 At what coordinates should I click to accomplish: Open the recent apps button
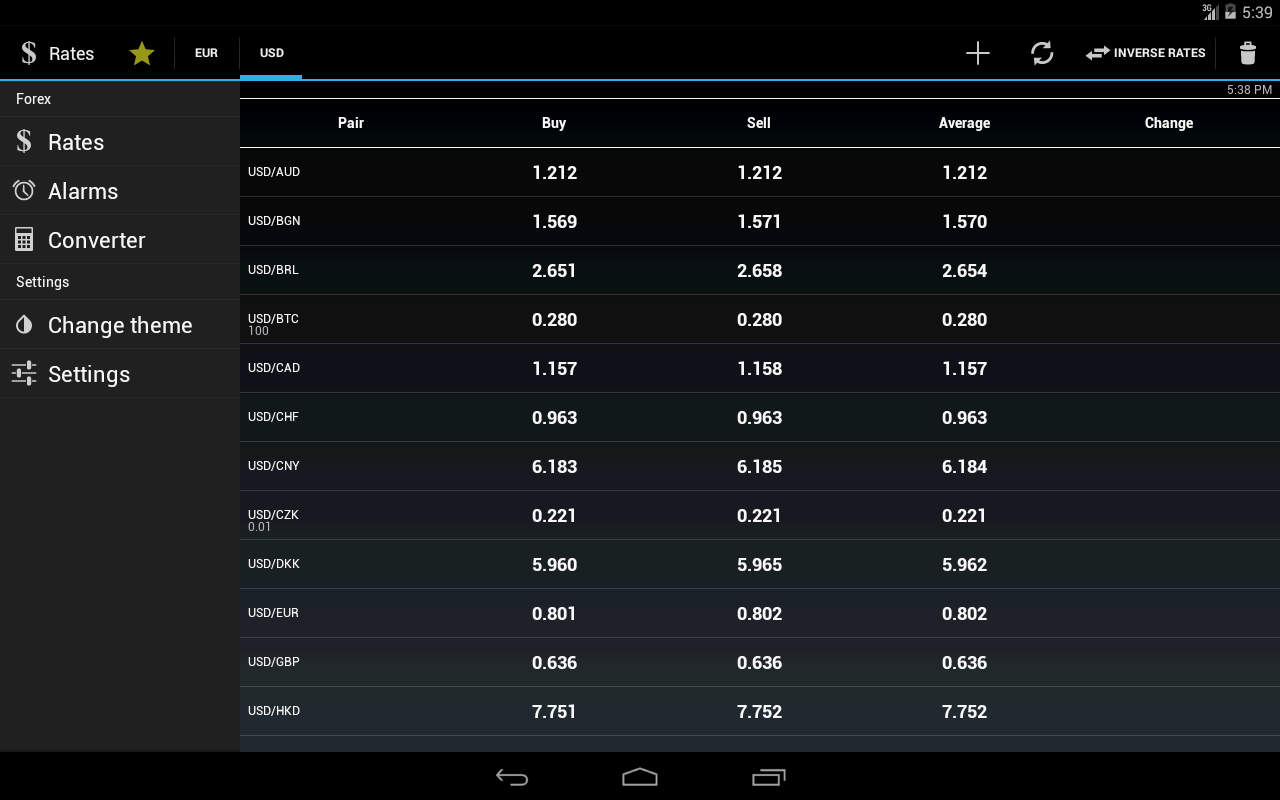[768, 777]
